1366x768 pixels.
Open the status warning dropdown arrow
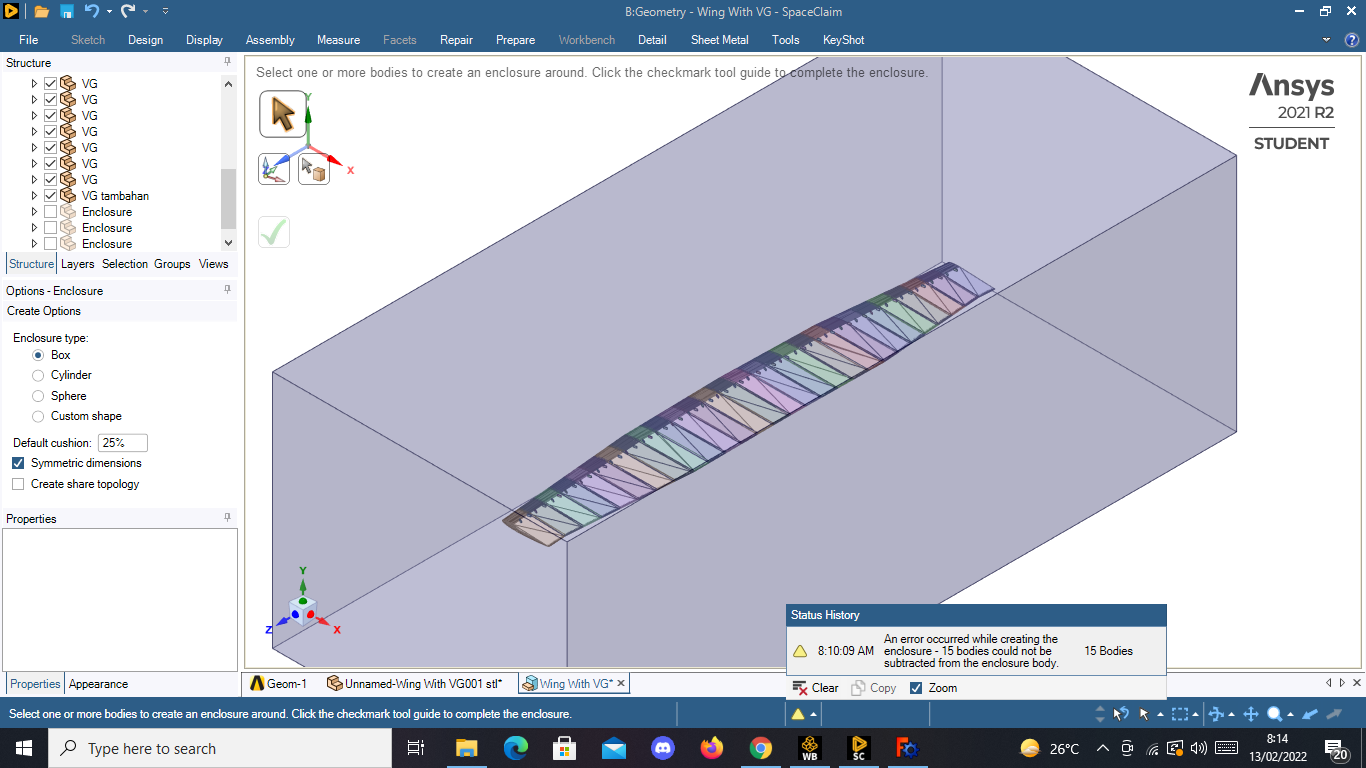click(814, 714)
